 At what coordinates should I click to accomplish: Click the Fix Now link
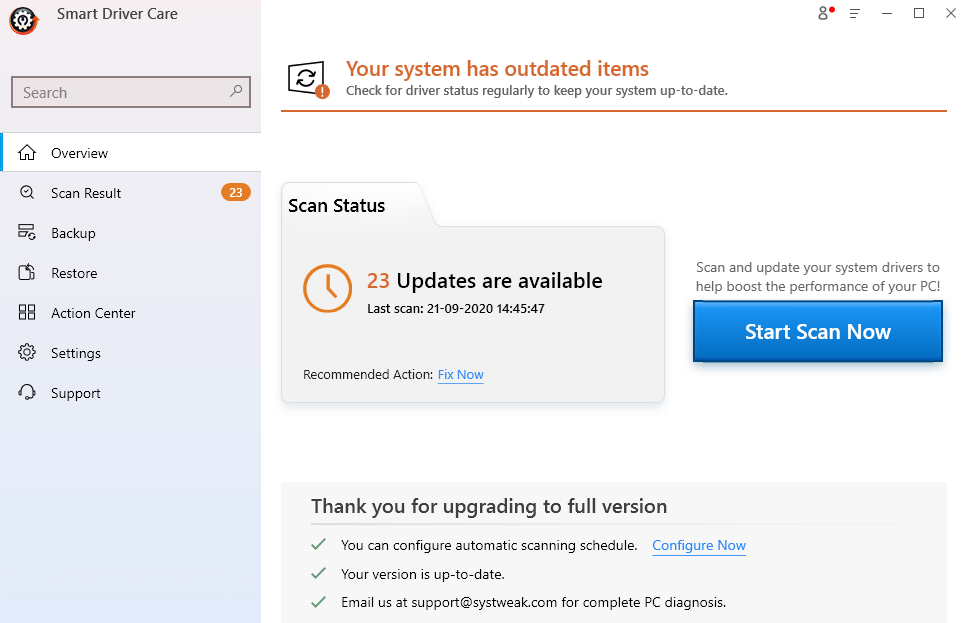point(460,374)
